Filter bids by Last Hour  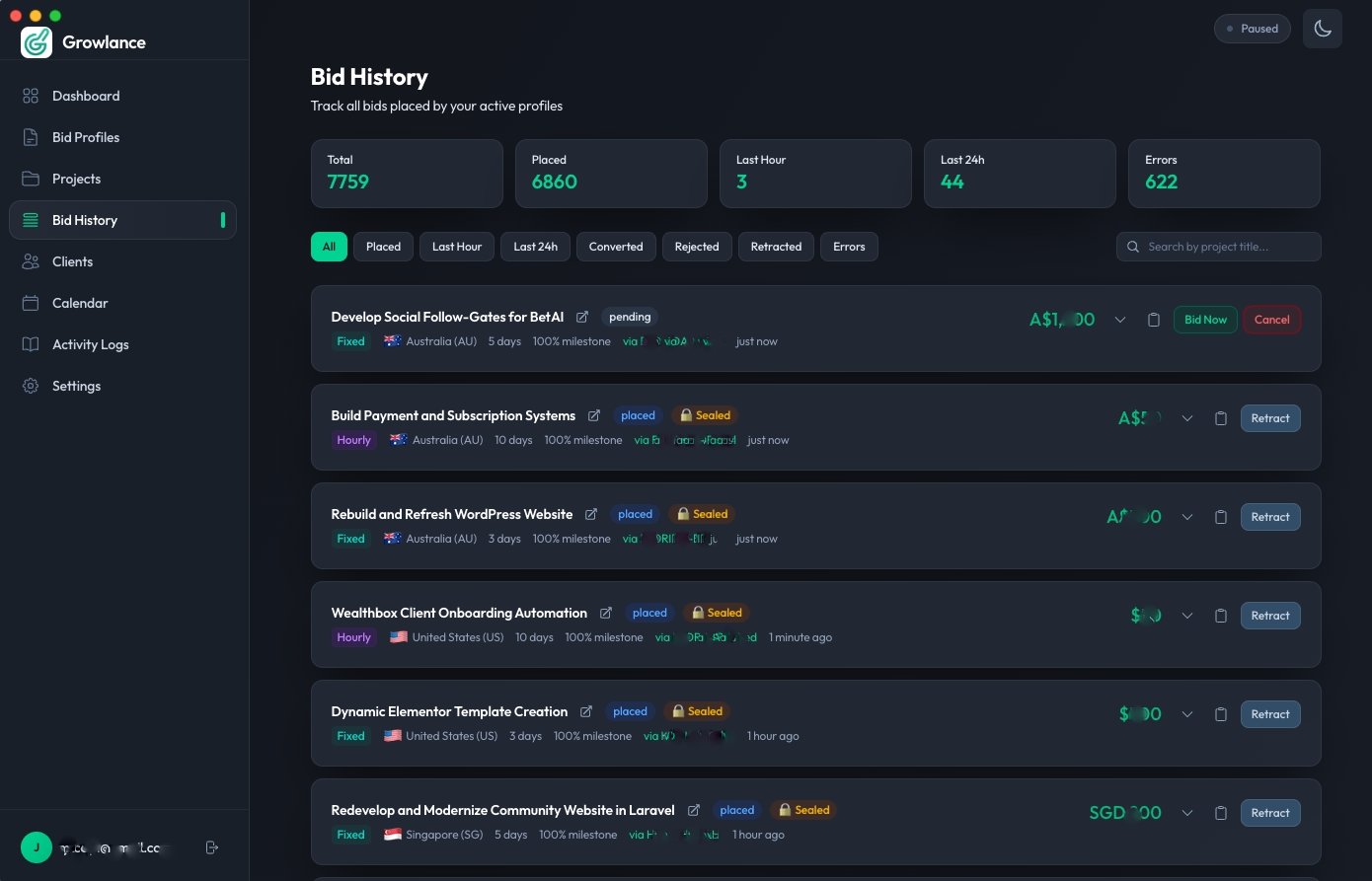click(x=457, y=247)
